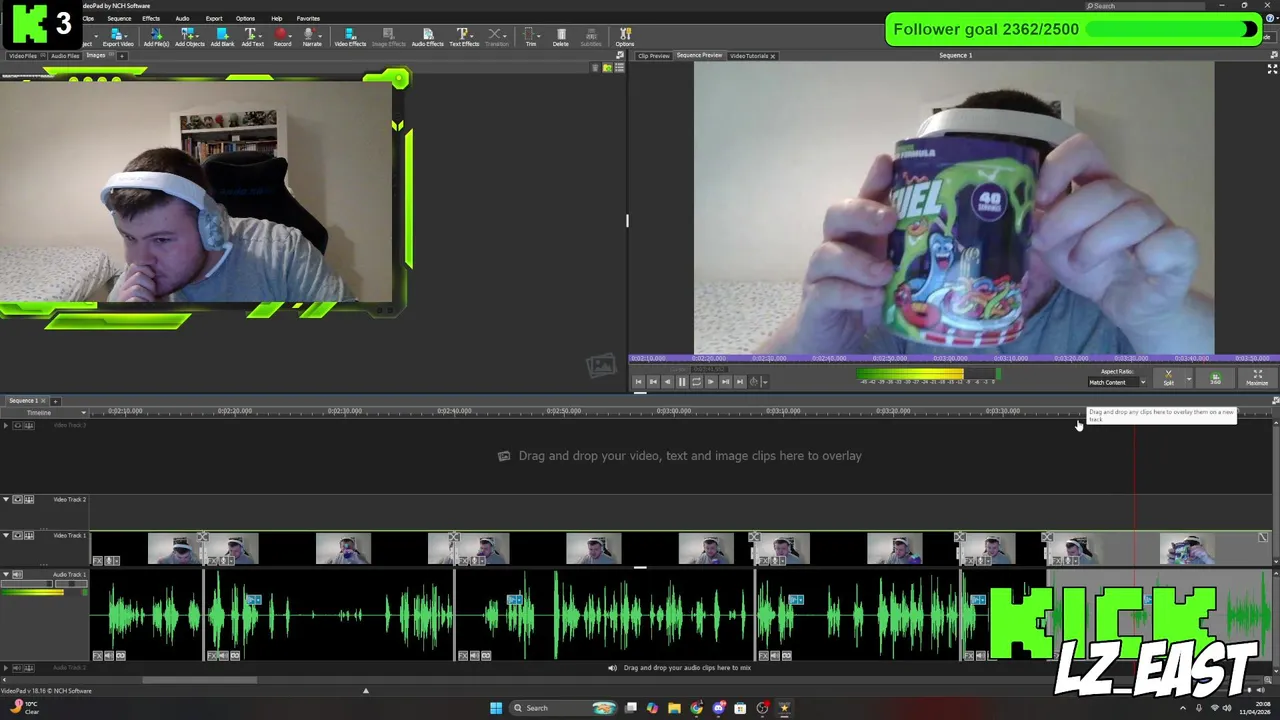Split clip with the Split scissors button
The image size is (1280, 720).
pyautogui.click(x=1168, y=378)
